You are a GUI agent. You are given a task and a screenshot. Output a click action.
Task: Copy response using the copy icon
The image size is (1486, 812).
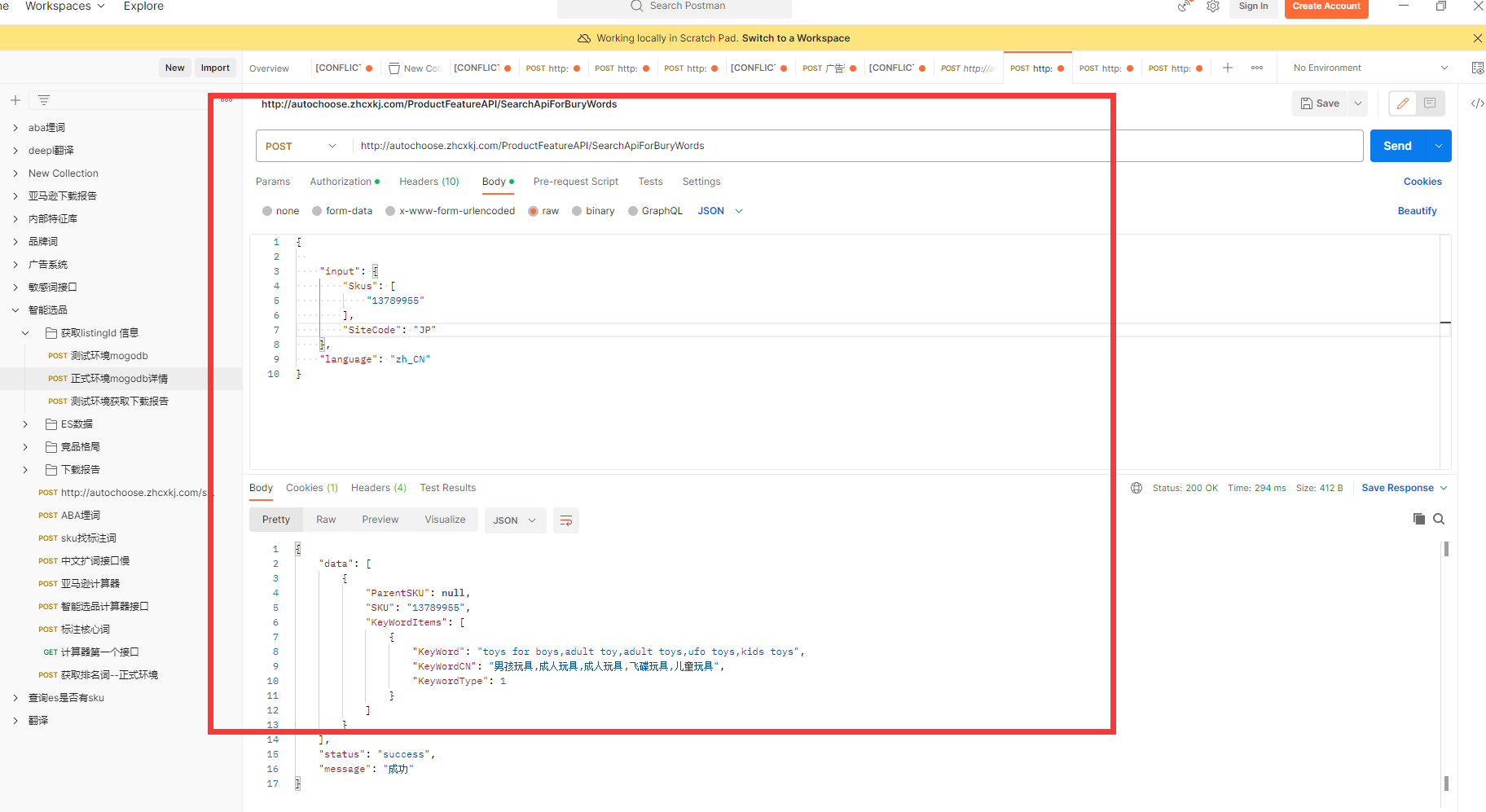tap(1419, 519)
